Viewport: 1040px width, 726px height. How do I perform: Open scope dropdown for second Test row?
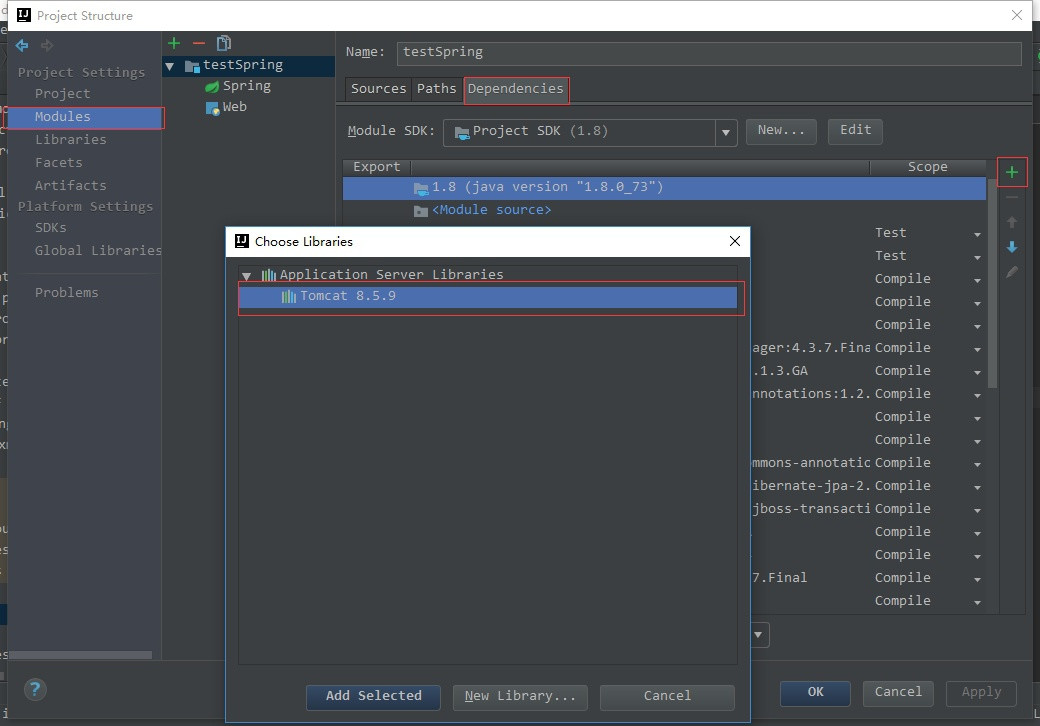pos(977,257)
